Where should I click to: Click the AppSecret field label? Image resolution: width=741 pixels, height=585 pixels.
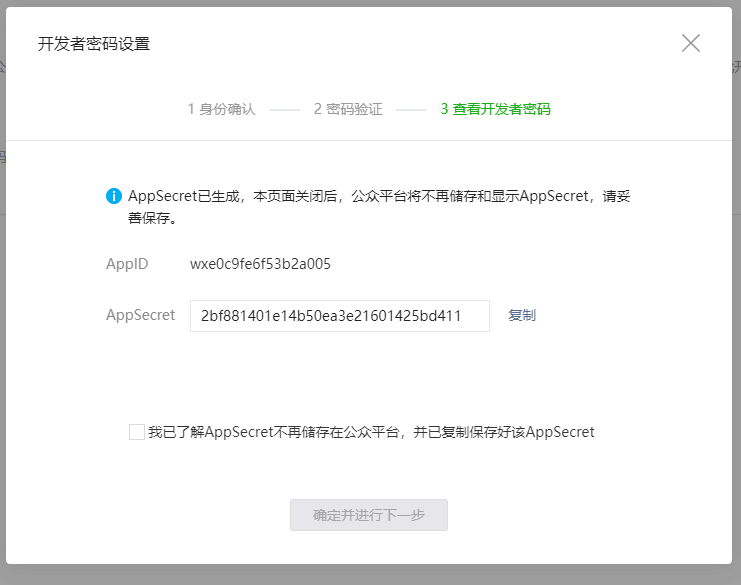tap(140, 315)
